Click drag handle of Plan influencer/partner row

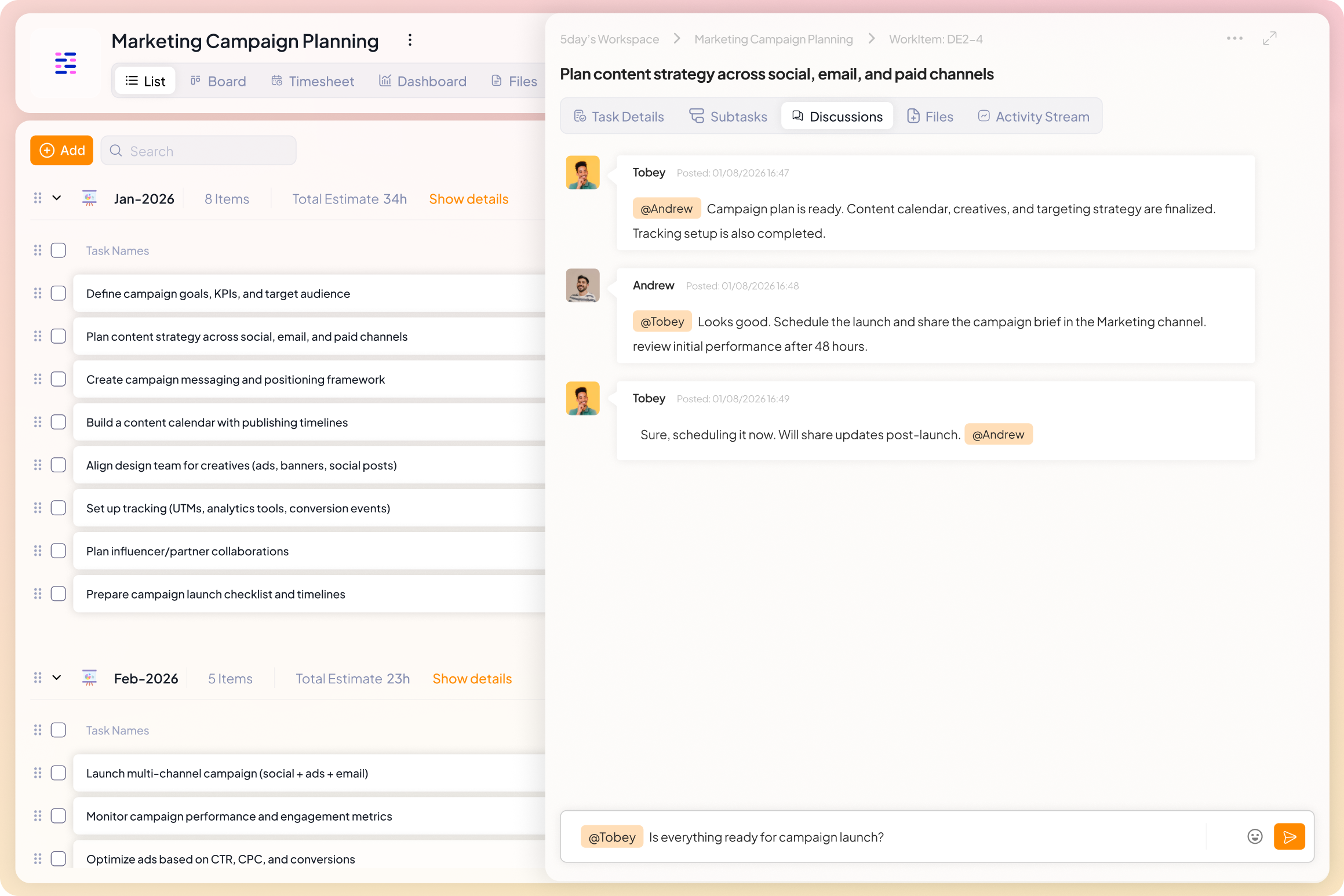(38, 551)
